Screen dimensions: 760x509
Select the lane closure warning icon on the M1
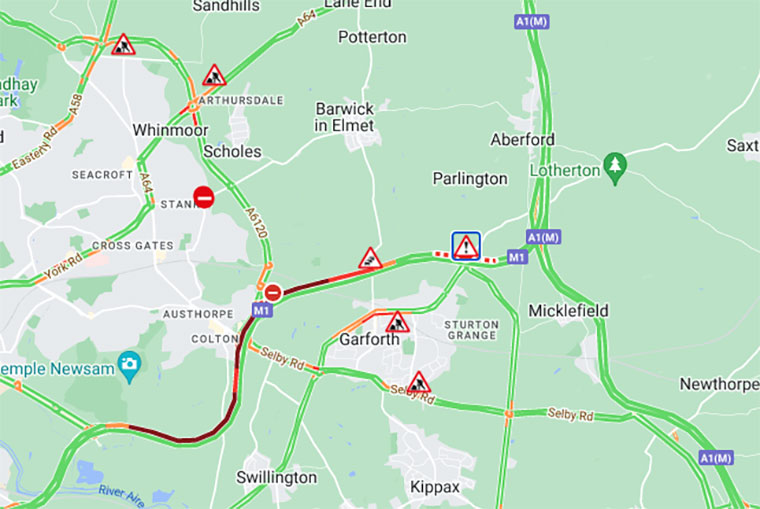pyautogui.click(x=370, y=258)
